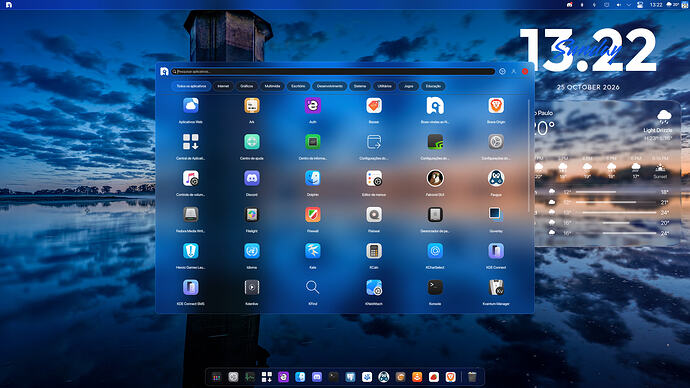This screenshot has width=690, height=388.
Task: Open the Dolphin icon in the dock
Action: coord(300,377)
